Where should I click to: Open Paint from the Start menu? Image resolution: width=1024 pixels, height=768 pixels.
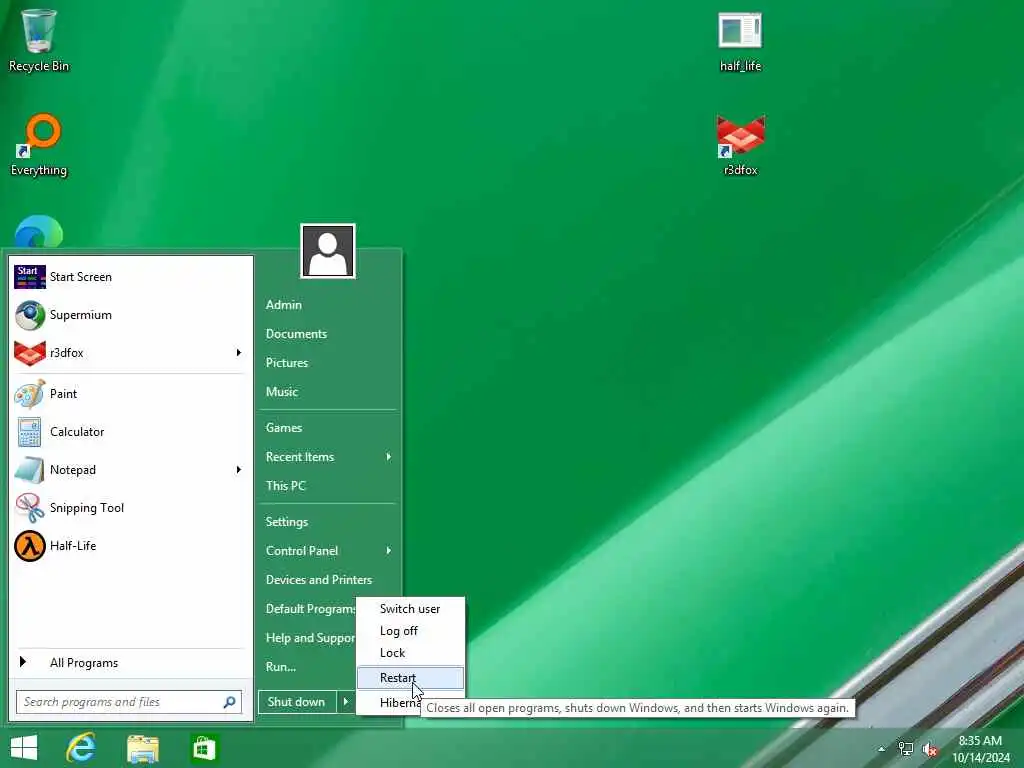(130, 394)
